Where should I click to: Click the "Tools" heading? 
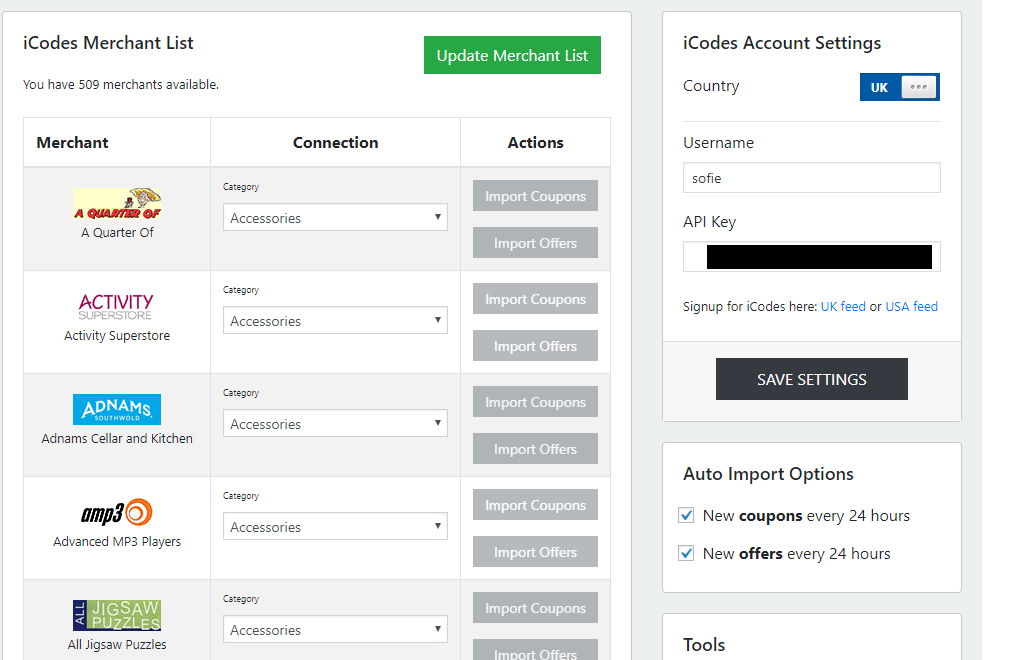point(704,644)
